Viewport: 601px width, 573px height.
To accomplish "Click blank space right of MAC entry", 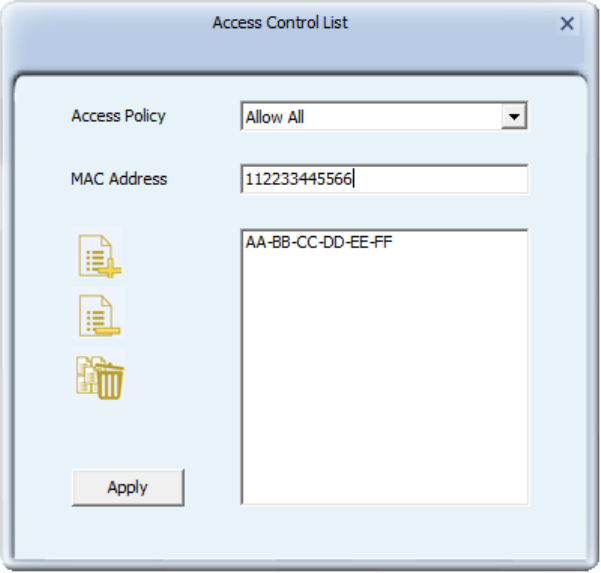I will (x=460, y=242).
